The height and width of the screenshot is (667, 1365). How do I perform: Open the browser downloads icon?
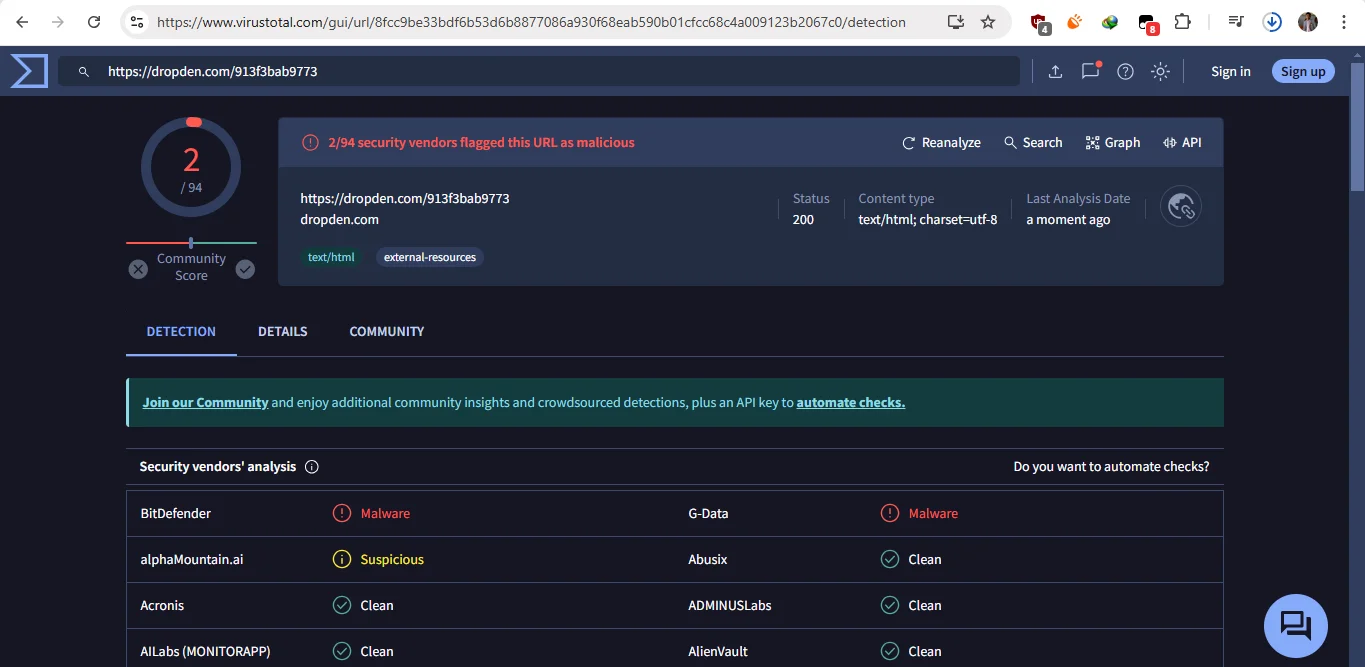(1272, 22)
